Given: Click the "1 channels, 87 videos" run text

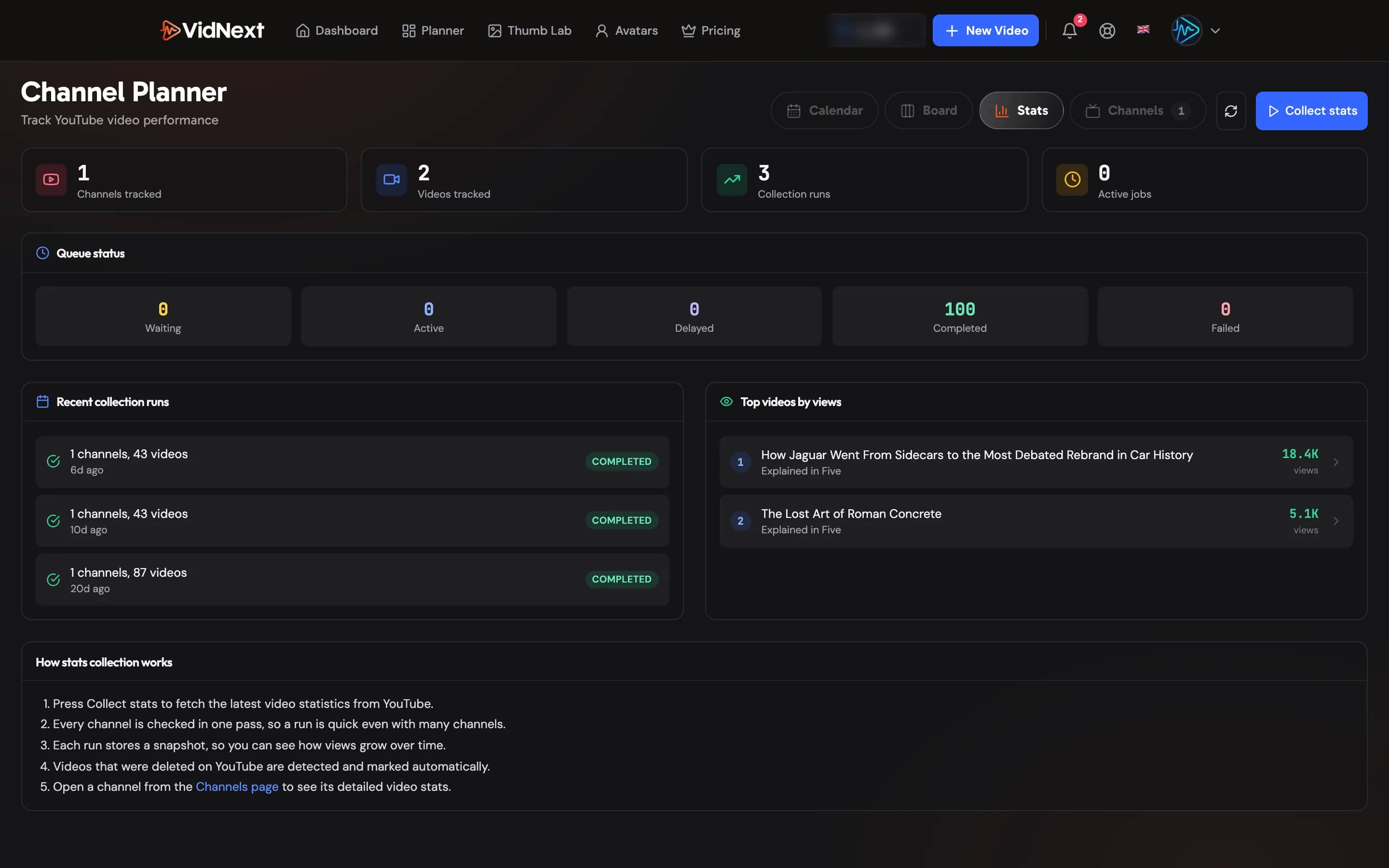Looking at the screenshot, I should click(129, 572).
